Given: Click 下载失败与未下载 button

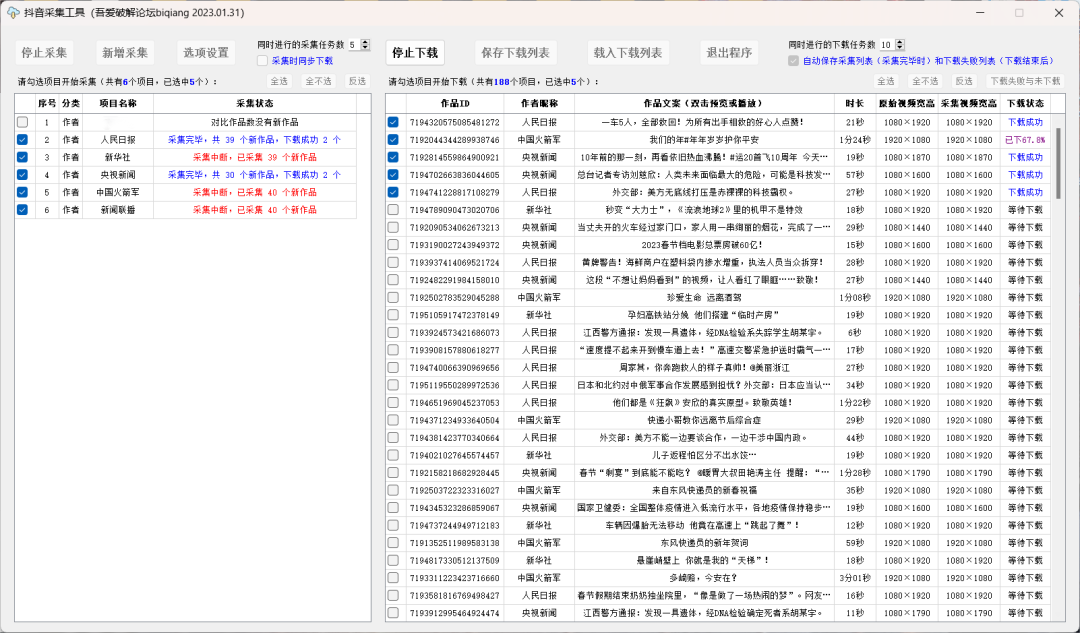Looking at the screenshot, I should pos(1025,81).
